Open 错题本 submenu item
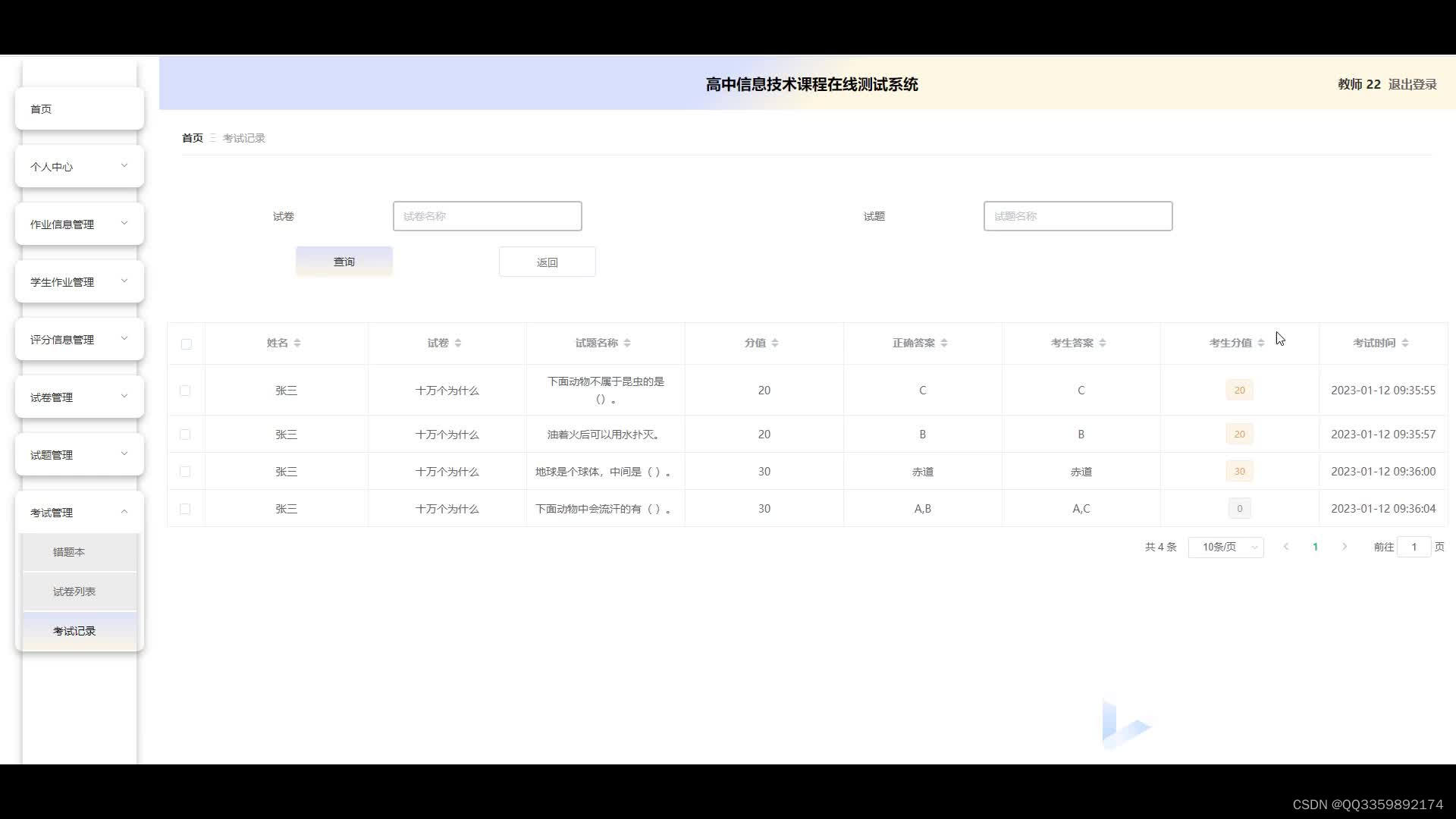Image resolution: width=1456 pixels, height=819 pixels. click(x=80, y=552)
